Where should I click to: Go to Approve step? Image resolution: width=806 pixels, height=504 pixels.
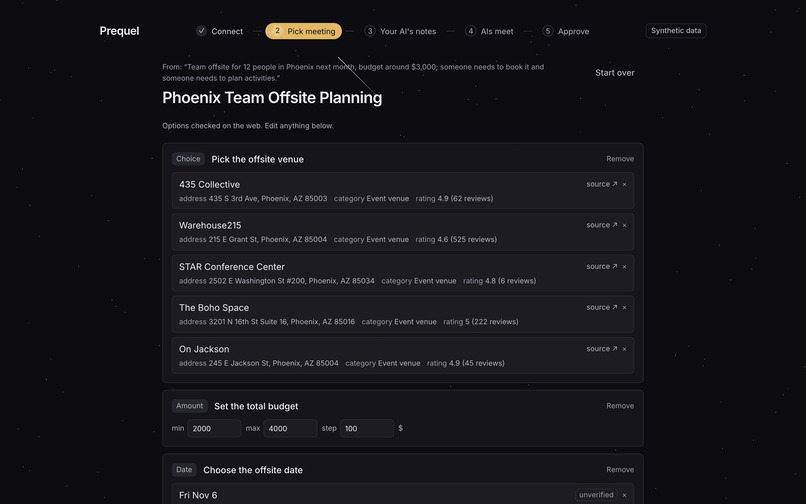[565, 31]
